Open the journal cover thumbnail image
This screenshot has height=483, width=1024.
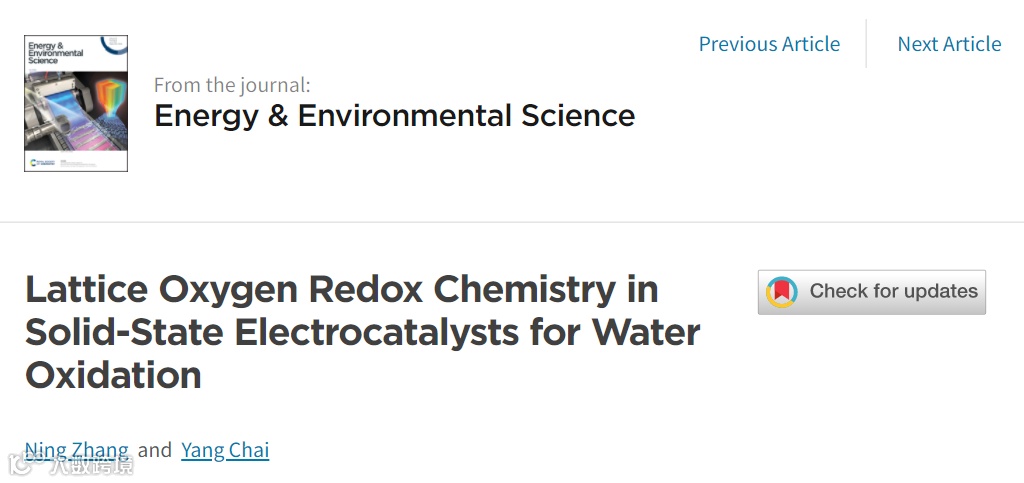76,104
